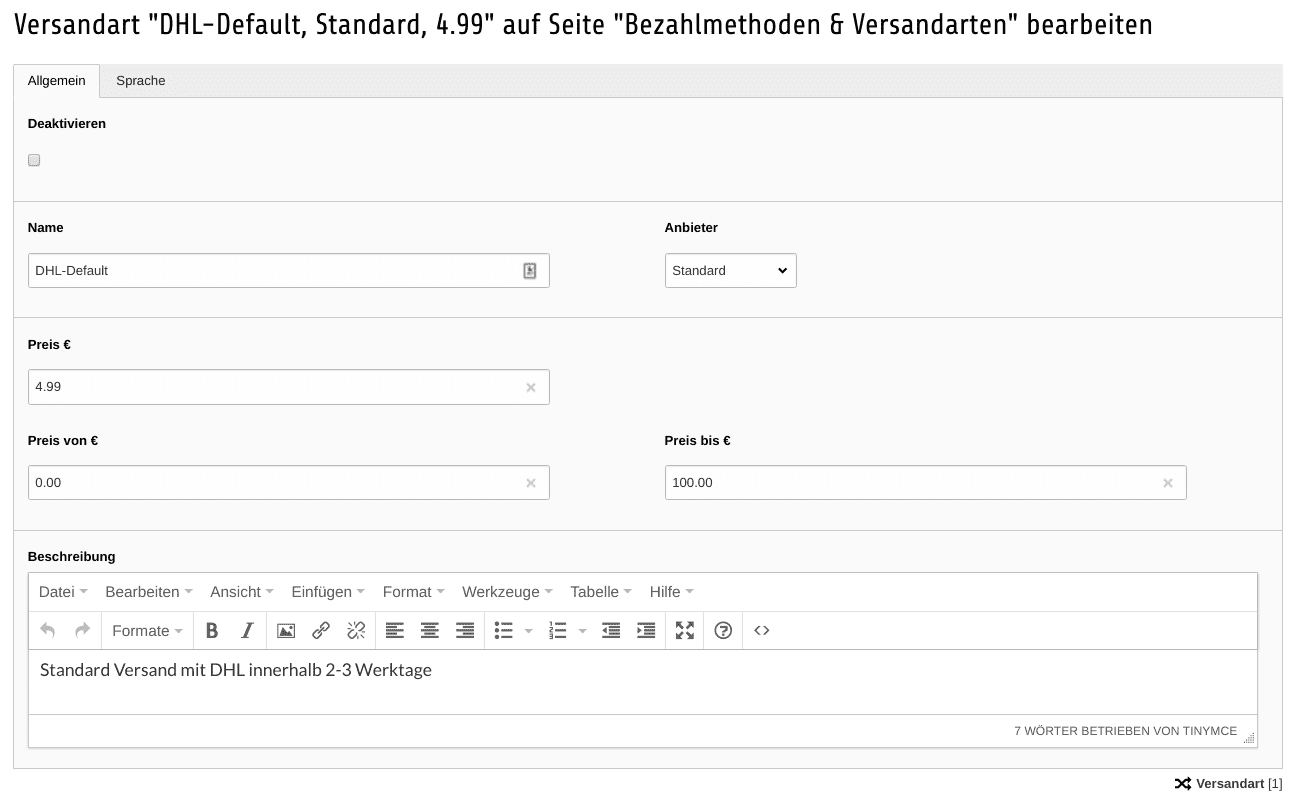
Task: Click the redo arrow in editor toolbar
Action: (83, 630)
